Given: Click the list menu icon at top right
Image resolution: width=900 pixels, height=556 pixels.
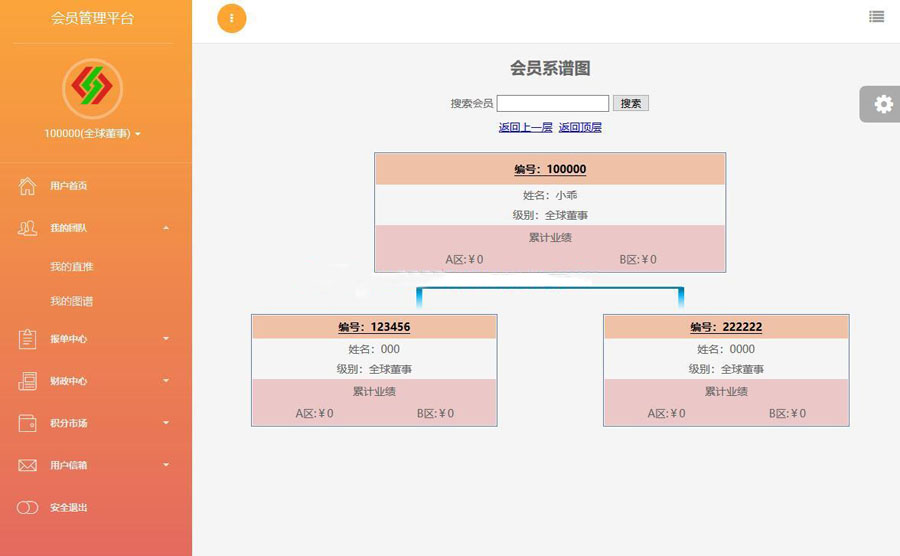Looking at the screenshot, I should (x=877, y=16).
